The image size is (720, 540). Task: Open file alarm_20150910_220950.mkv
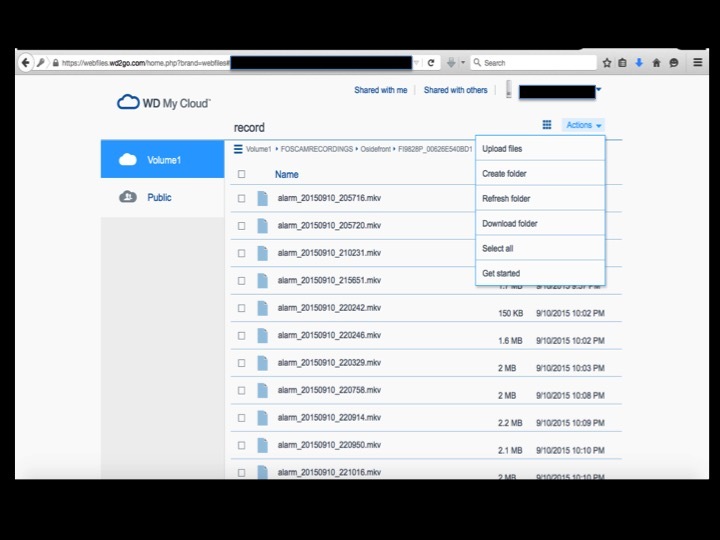tap(329, 445)
